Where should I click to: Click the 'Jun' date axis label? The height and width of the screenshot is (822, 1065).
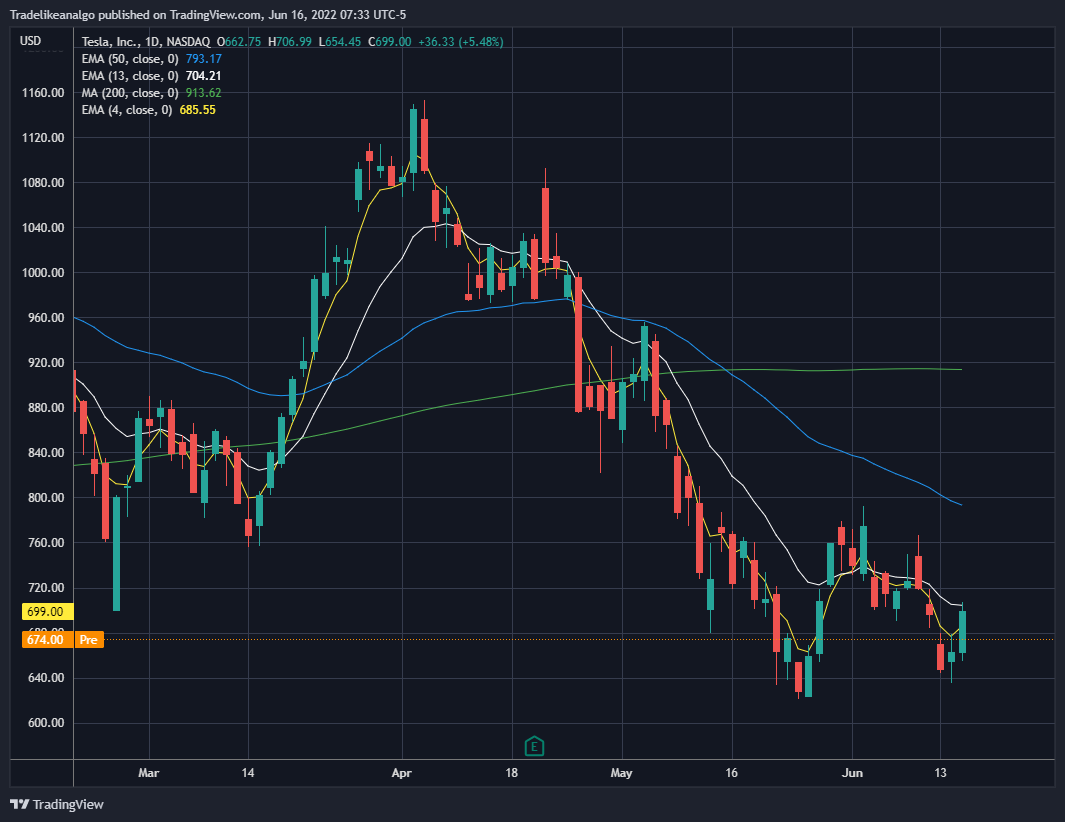pos(852,773)
